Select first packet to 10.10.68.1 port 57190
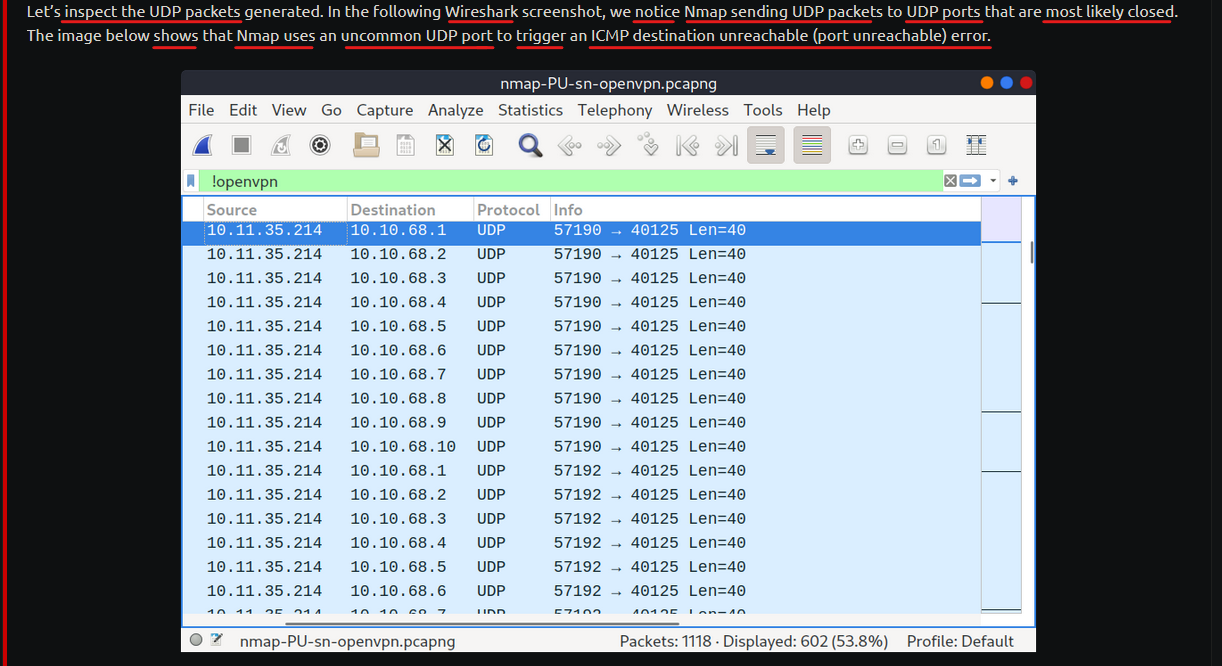The height and width of the screenshot is (666, 1222). 581,231
